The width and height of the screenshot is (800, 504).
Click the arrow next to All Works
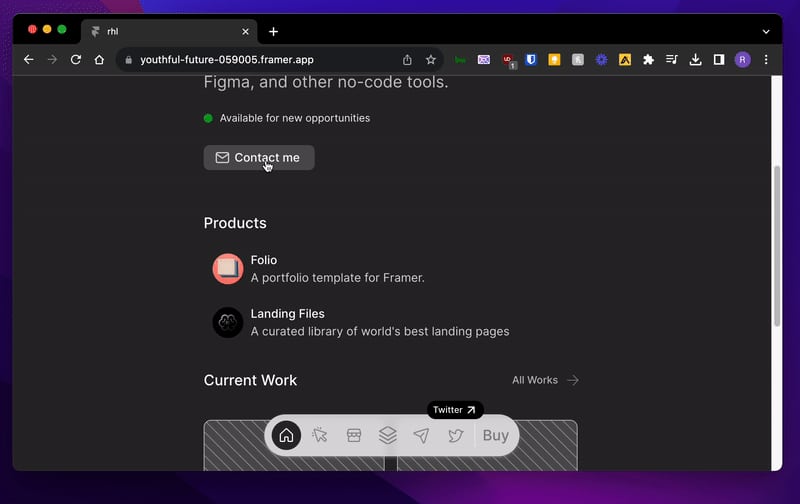tap(573, 380)
